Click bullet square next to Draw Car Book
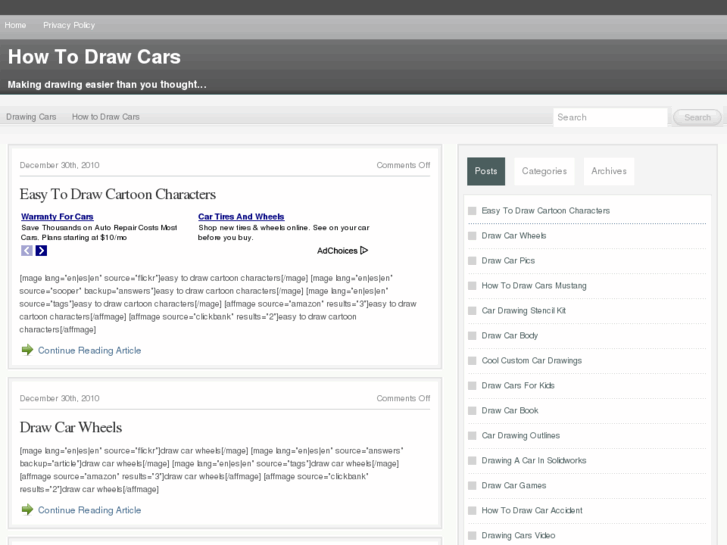This screenshot has height=545, width=727. (472, 410)
